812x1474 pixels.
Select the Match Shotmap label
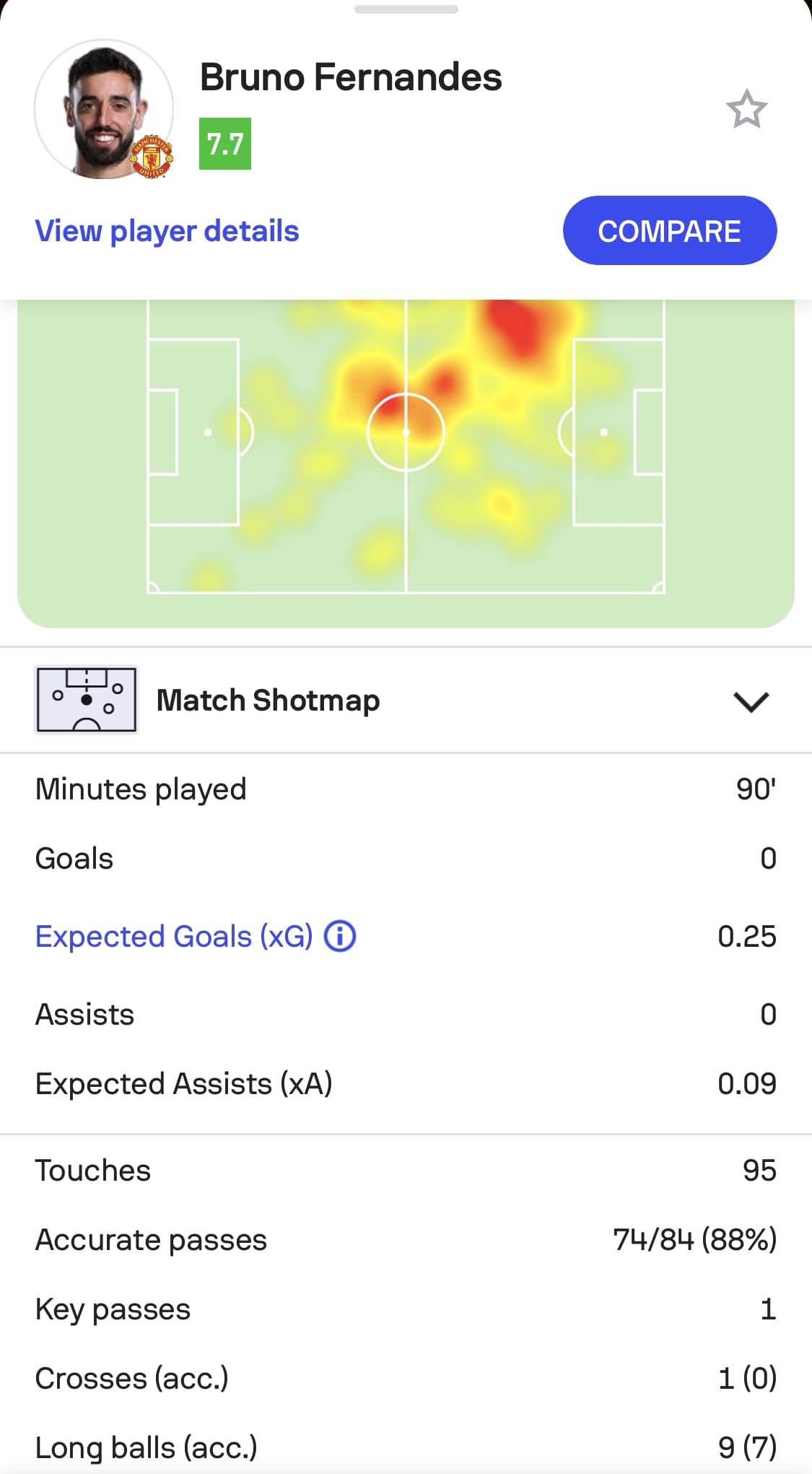click(269, 701)
